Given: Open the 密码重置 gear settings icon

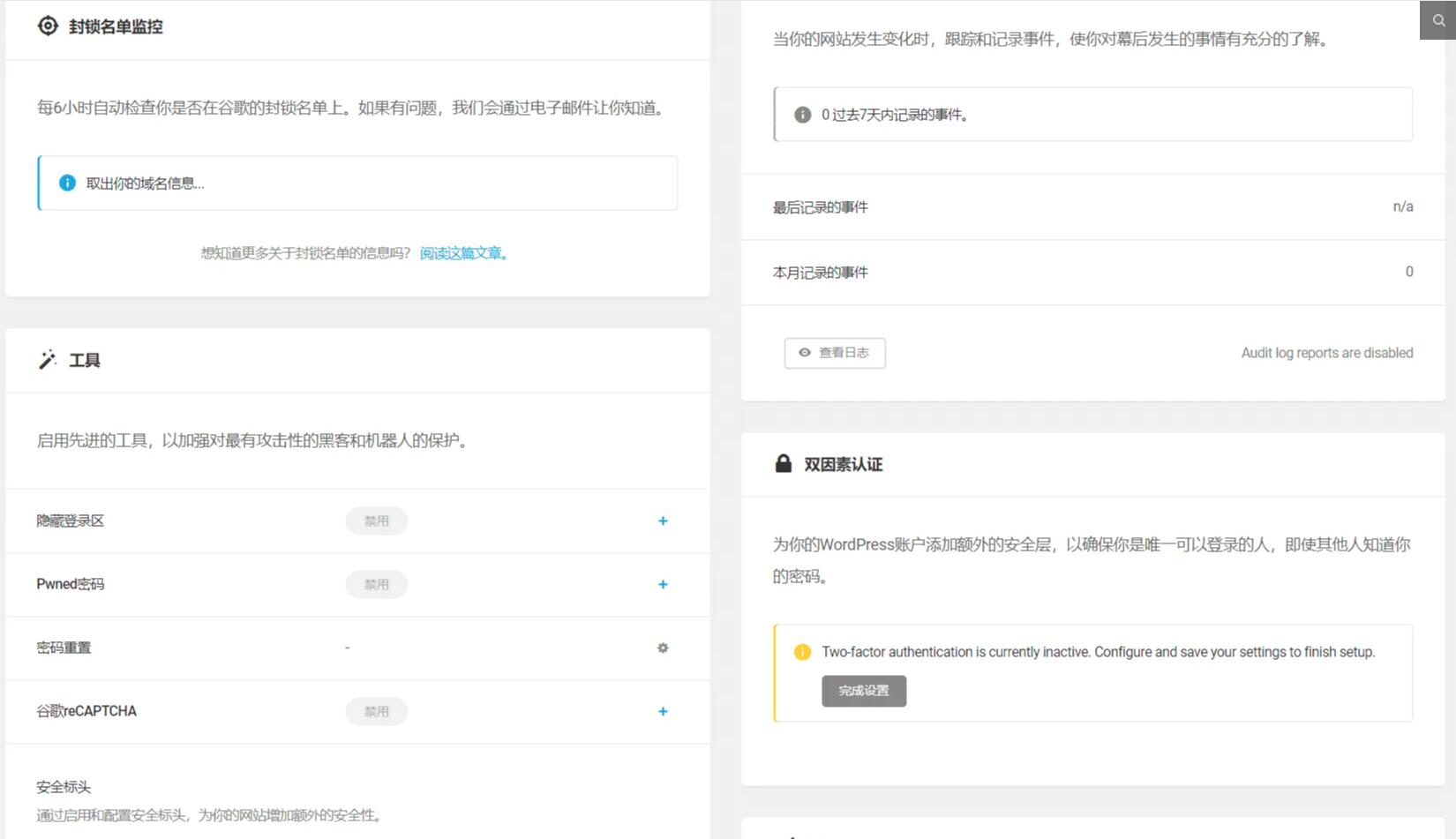Looking at the screenshot, I should point(663,648).
